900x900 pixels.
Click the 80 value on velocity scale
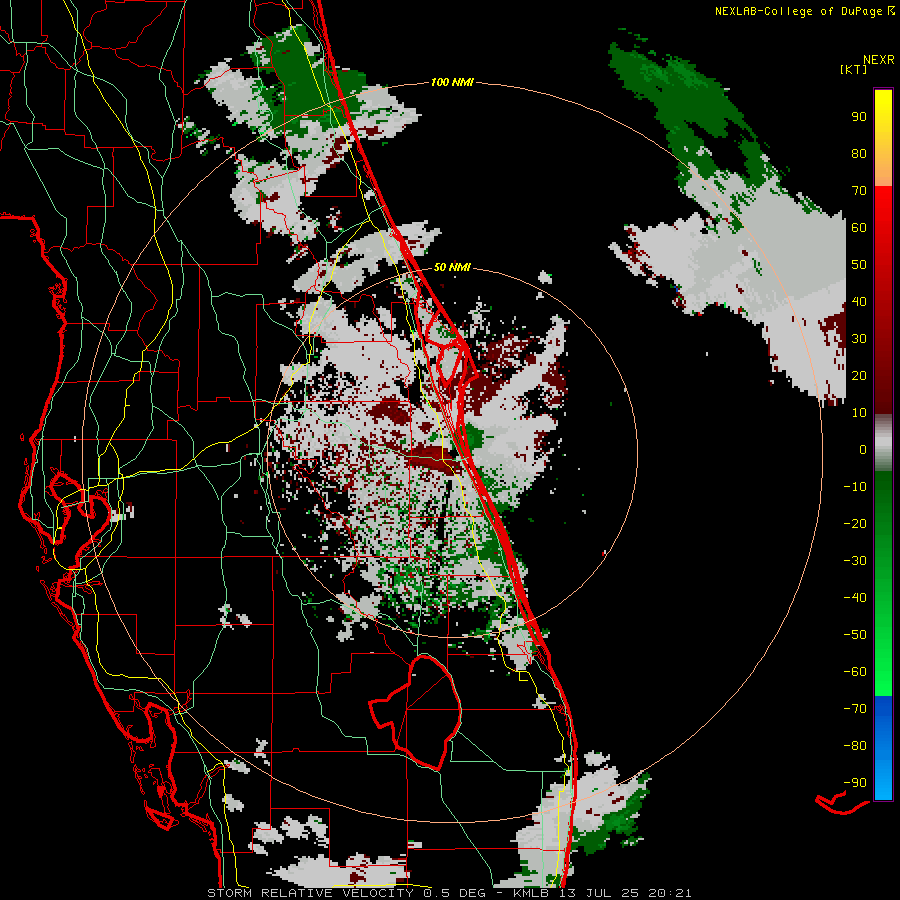coord(859,153)
